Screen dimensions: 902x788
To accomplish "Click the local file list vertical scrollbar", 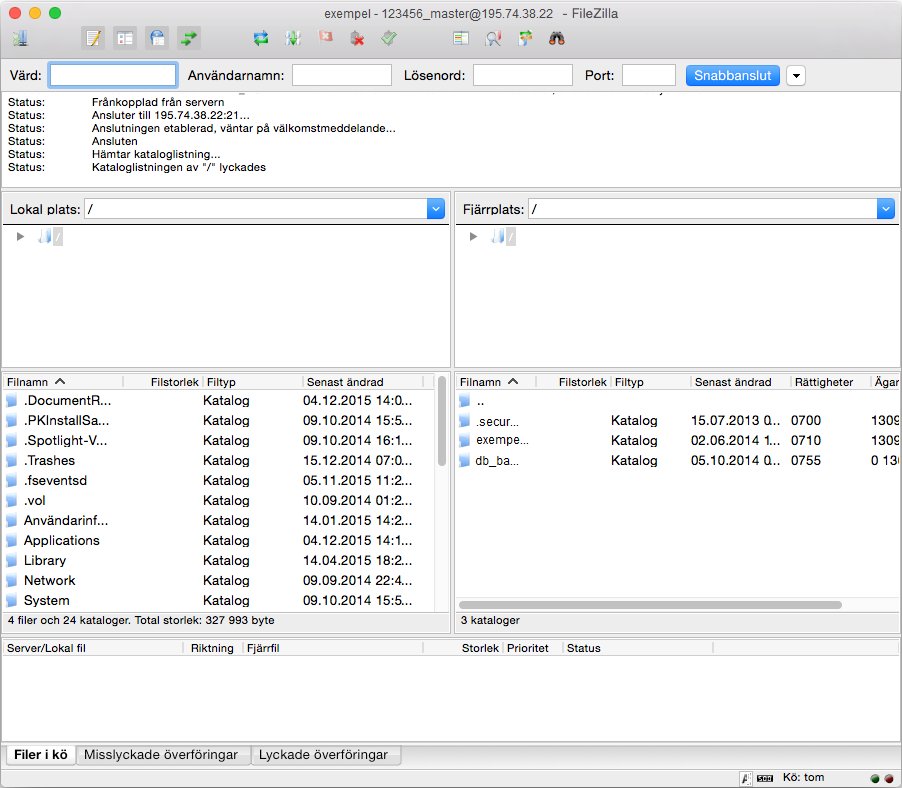I will 442,421.
